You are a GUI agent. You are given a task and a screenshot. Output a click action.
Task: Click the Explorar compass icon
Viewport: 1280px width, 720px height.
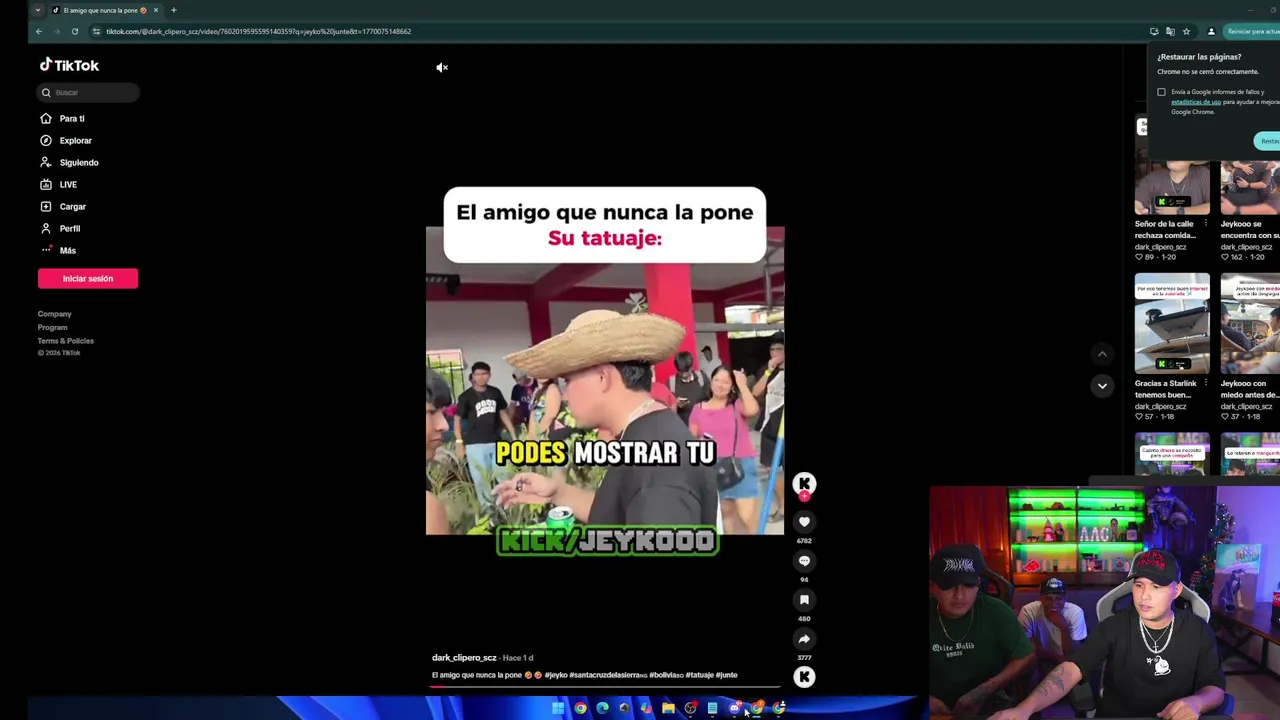coord(46,141)
